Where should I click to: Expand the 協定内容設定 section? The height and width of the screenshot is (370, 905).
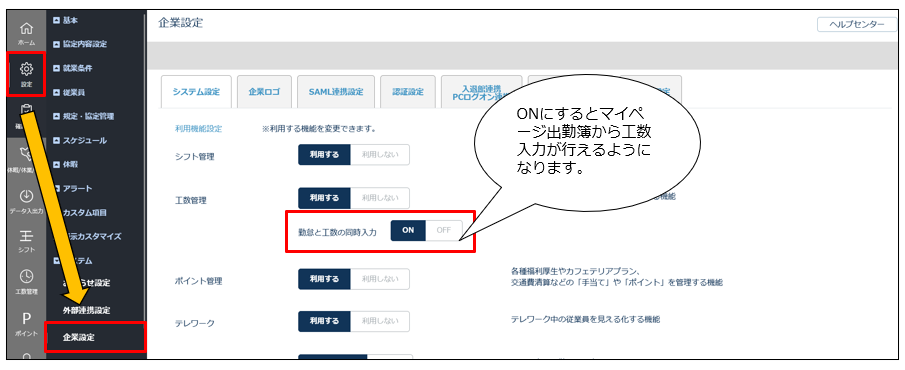[x=79, y=44]
